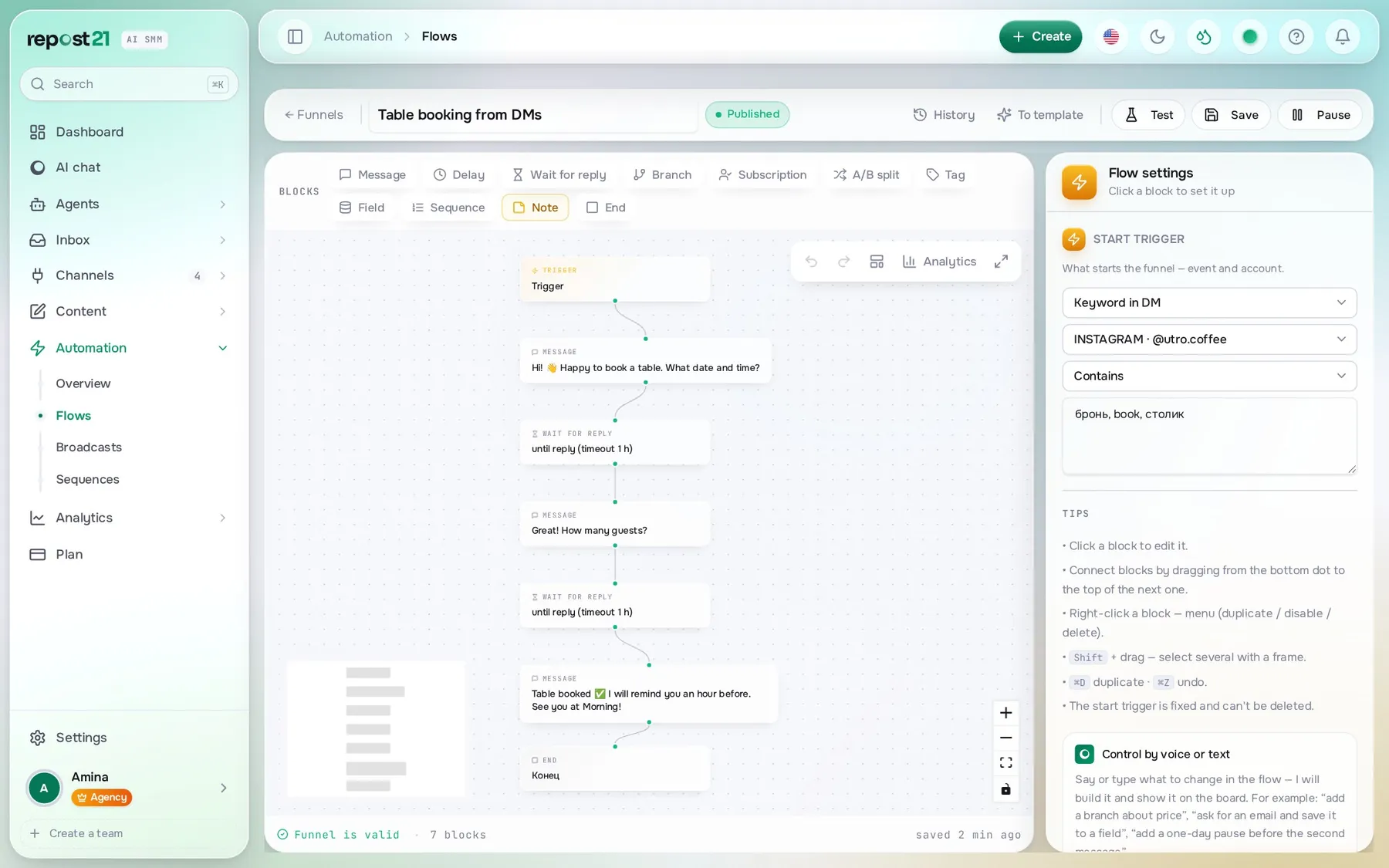This screenshot has height=868, width=1389.
Task: Add a Delay block
Action: click(459, 174)
